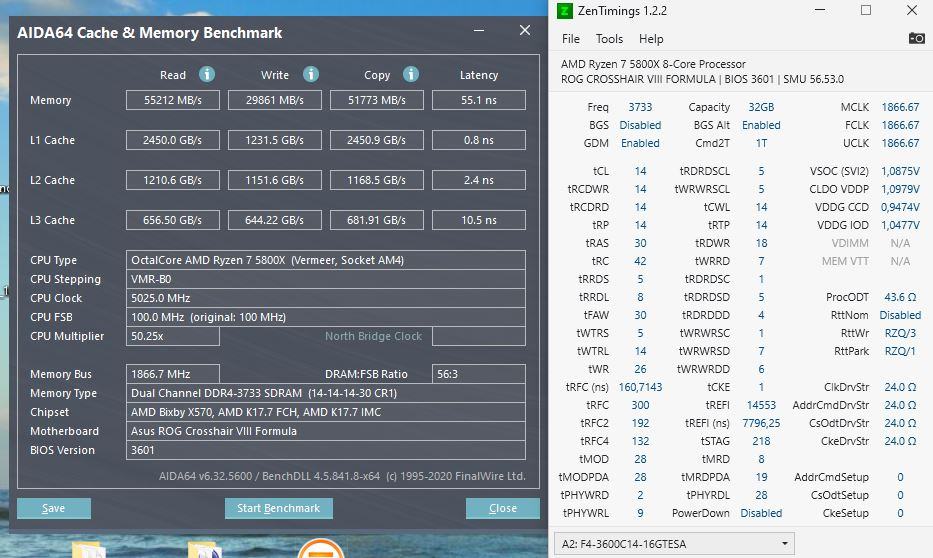The image size is (933, 558).
Task: Minimize the ZenTimings window
Action: coord(820,10)
